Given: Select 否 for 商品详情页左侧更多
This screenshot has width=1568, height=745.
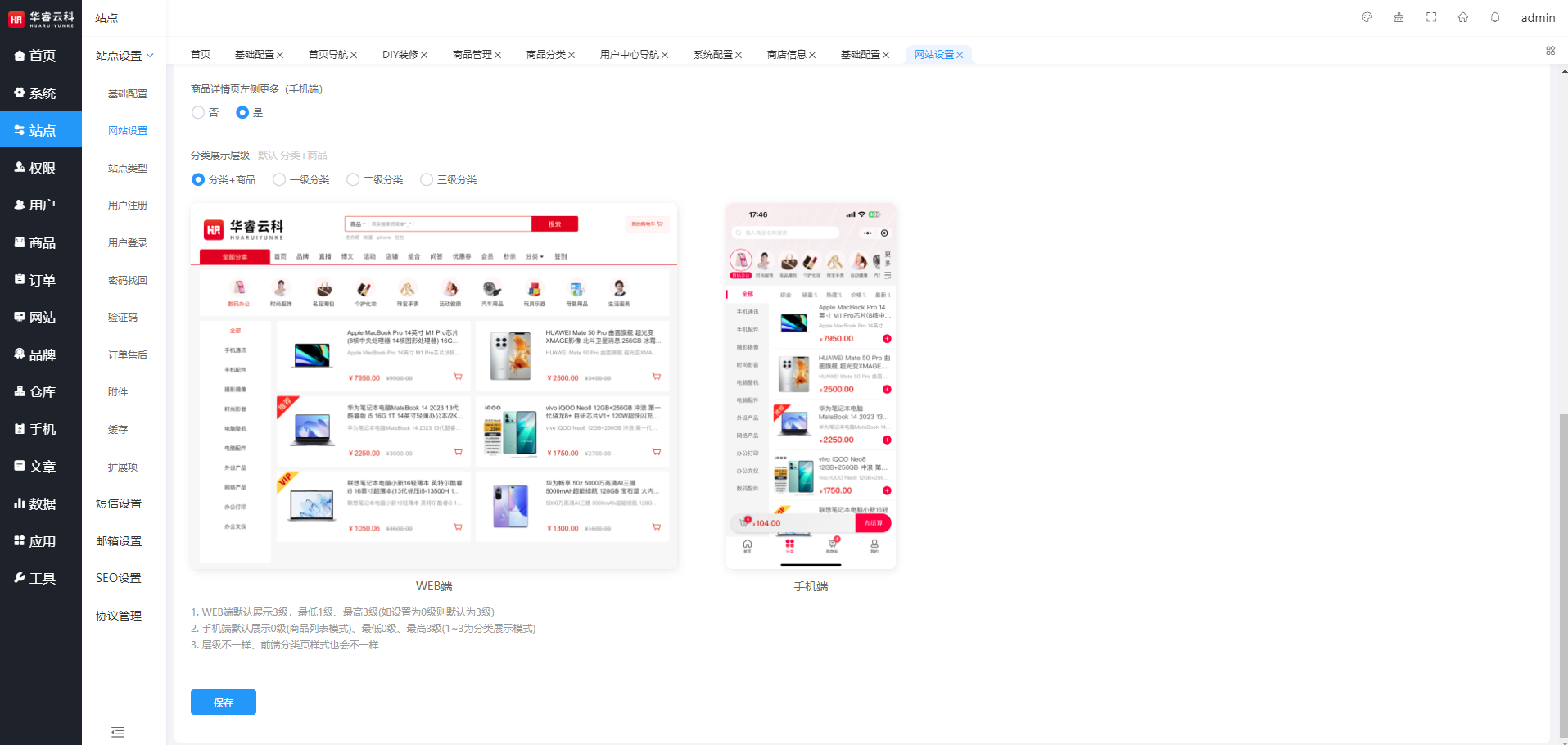Looking at the screenshot, I should coord(198,113).
